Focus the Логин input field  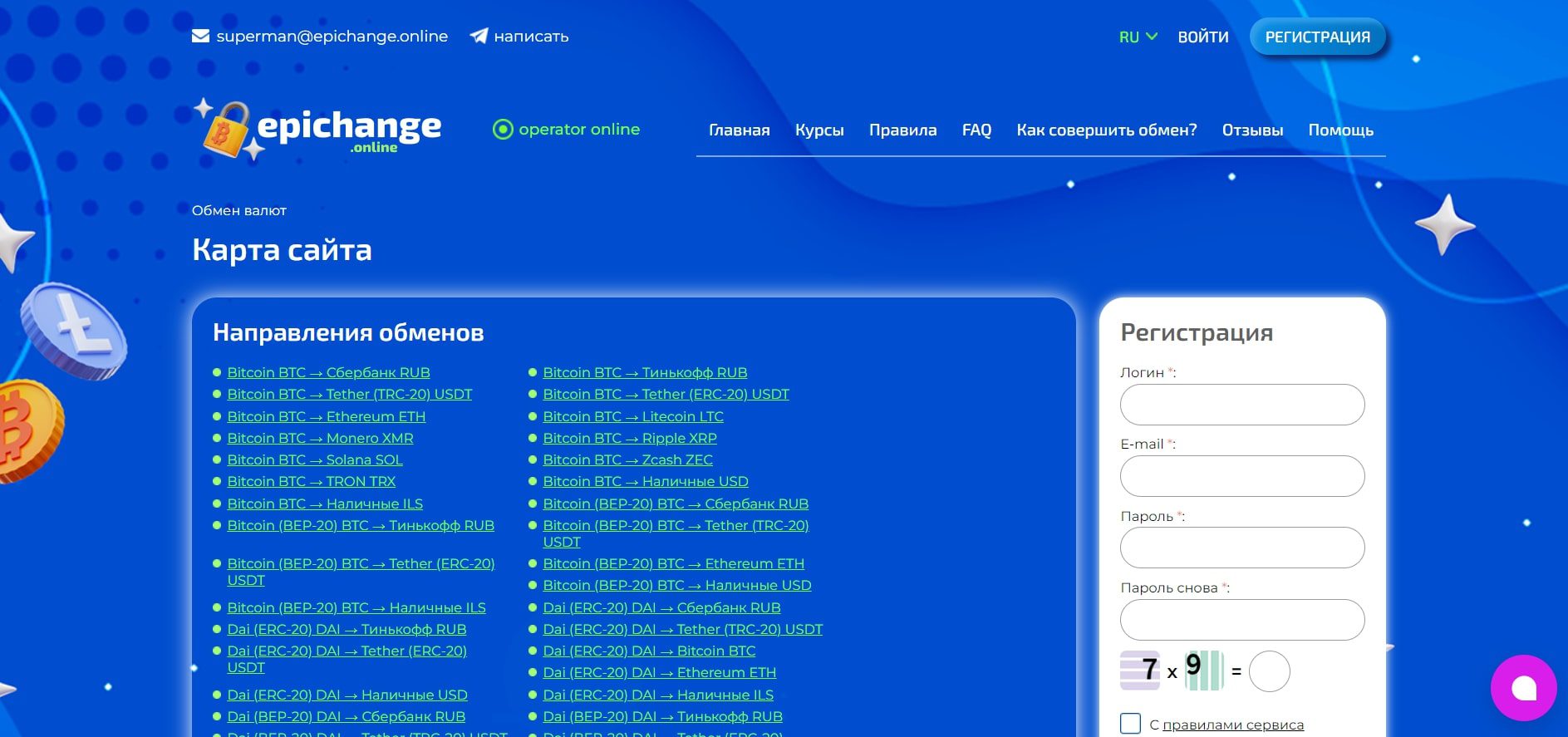click(1241, 405)
